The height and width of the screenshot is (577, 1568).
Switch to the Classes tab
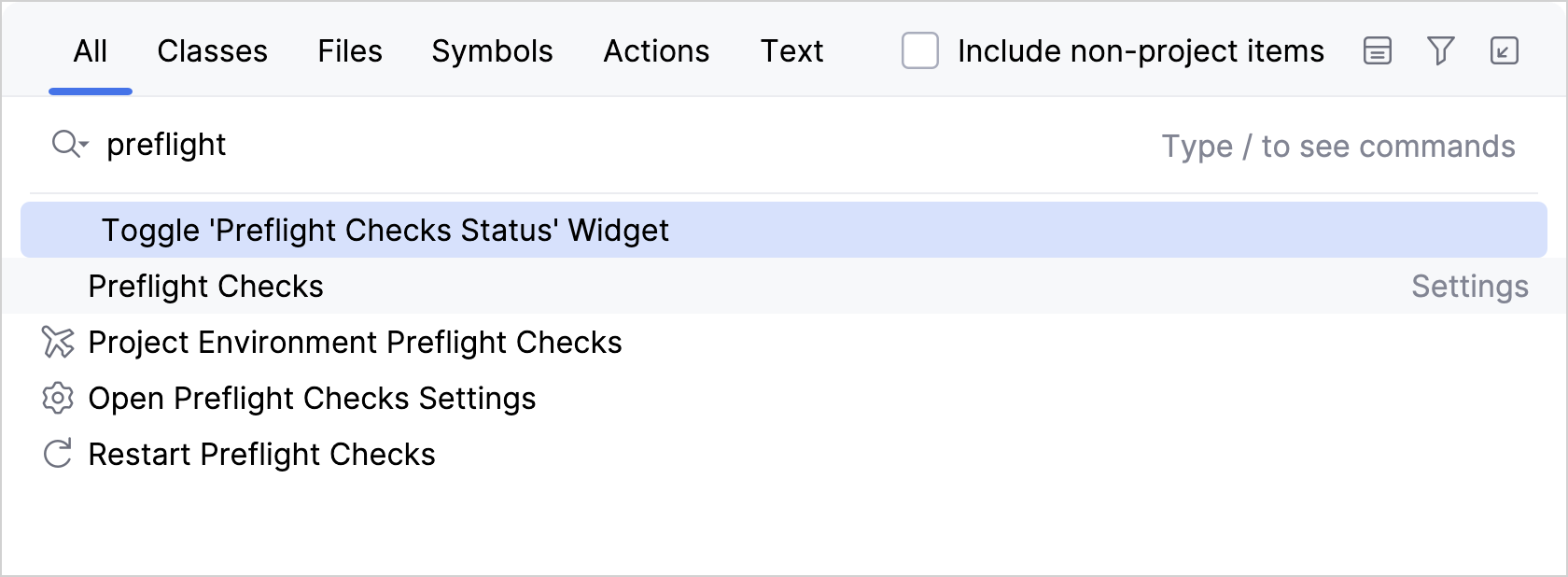pyautogui.click(x=212, y=51)
